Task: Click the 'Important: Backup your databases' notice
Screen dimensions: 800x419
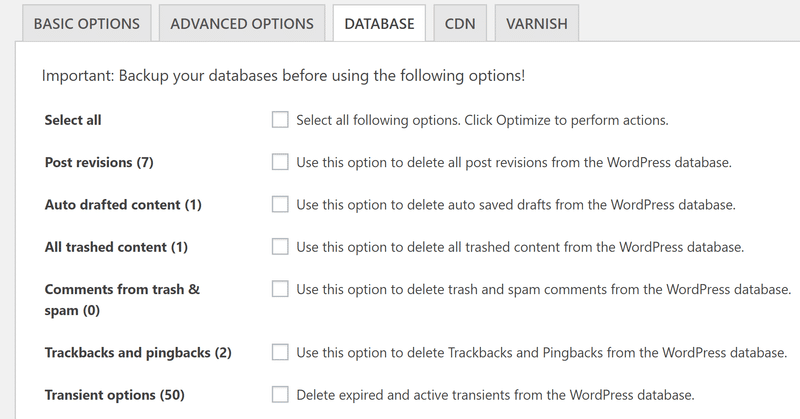Action: pyautogui.click(x=283, y=75)
